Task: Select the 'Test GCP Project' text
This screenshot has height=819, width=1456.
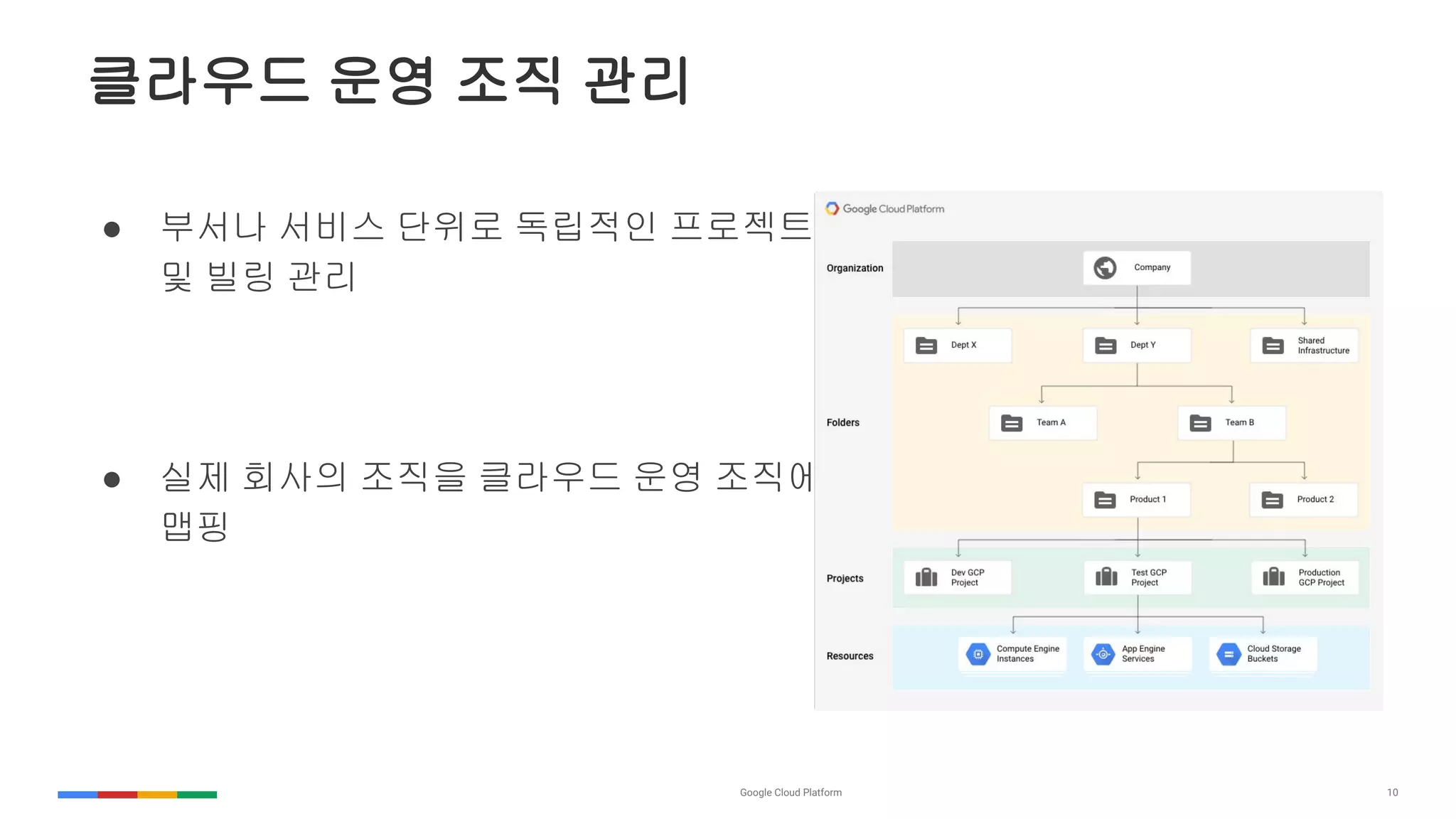Action: click(x=1149, y=577)
